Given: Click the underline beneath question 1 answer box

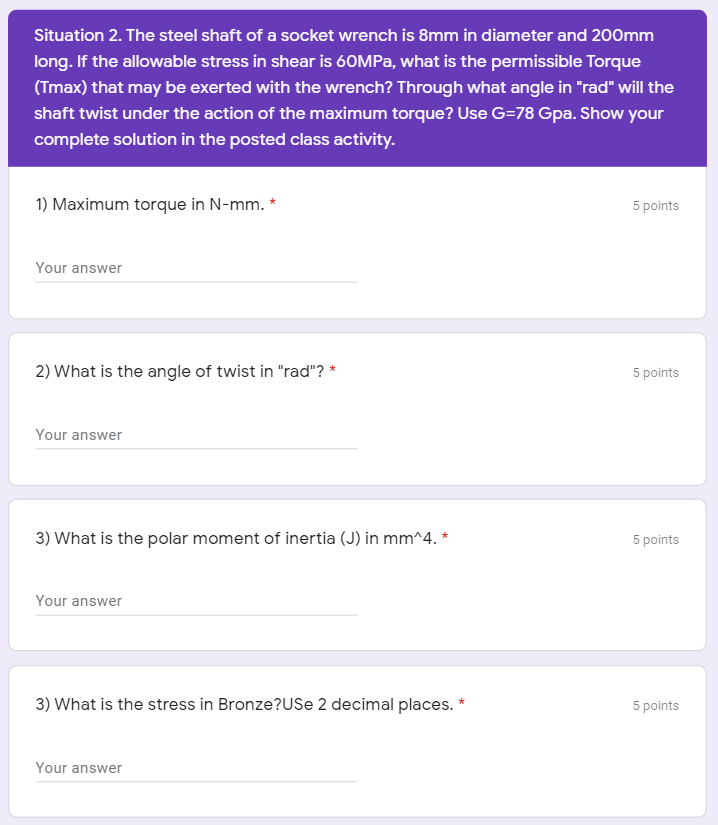Looking at the screenshot, I should coord(195,282).
